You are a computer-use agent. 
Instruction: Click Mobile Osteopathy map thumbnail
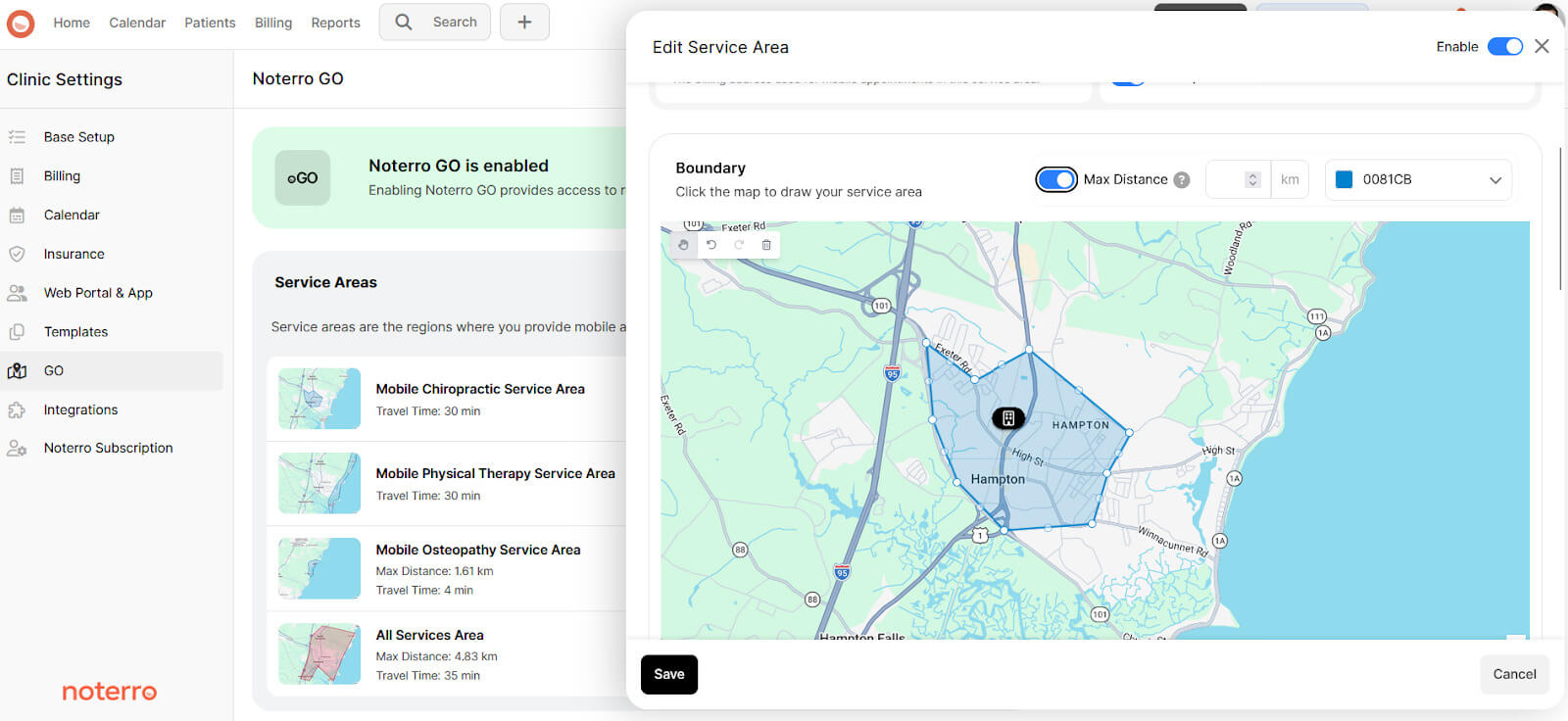click(319, 568)
